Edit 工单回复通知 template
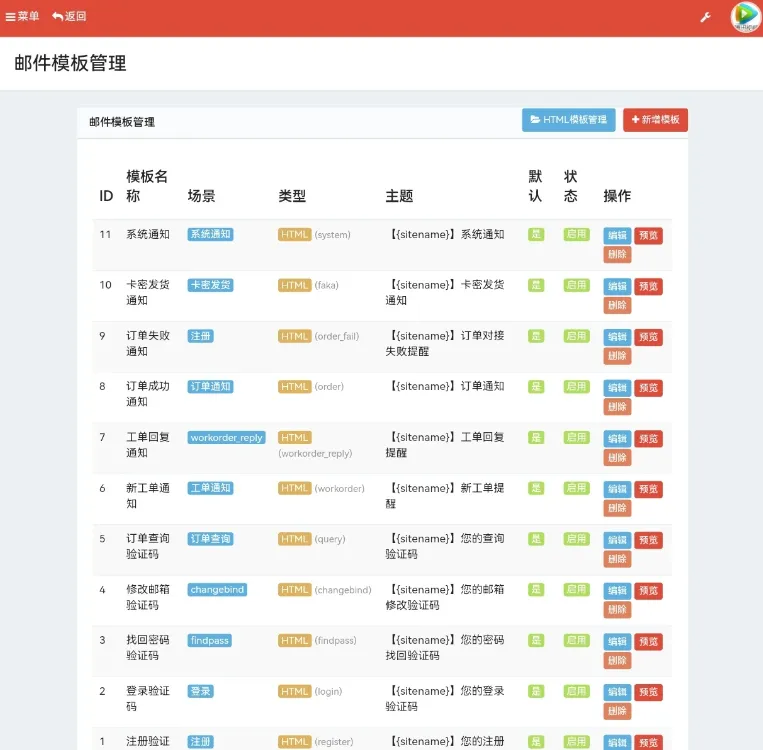 click(617, 439)
